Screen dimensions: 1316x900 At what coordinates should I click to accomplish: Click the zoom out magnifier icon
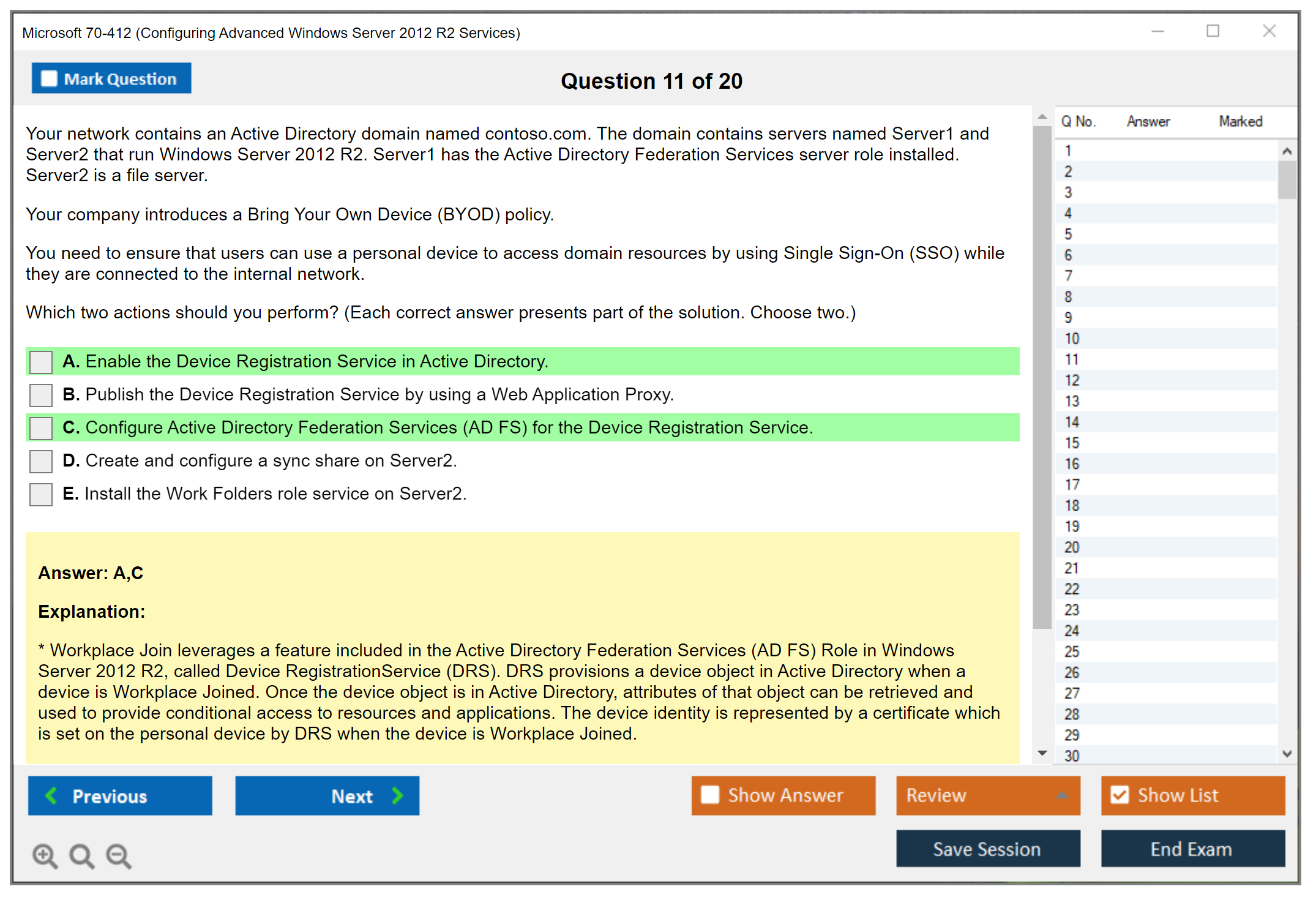pos(118,855)
